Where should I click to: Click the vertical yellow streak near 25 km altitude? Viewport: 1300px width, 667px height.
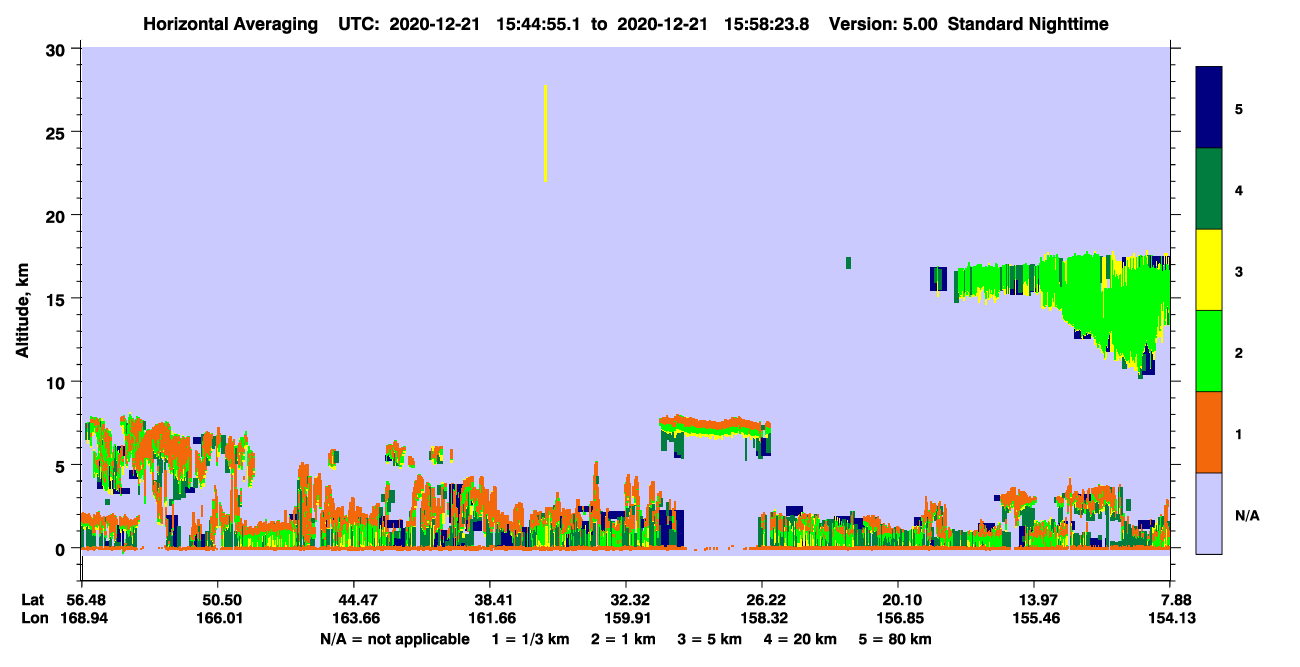point(545,133)
